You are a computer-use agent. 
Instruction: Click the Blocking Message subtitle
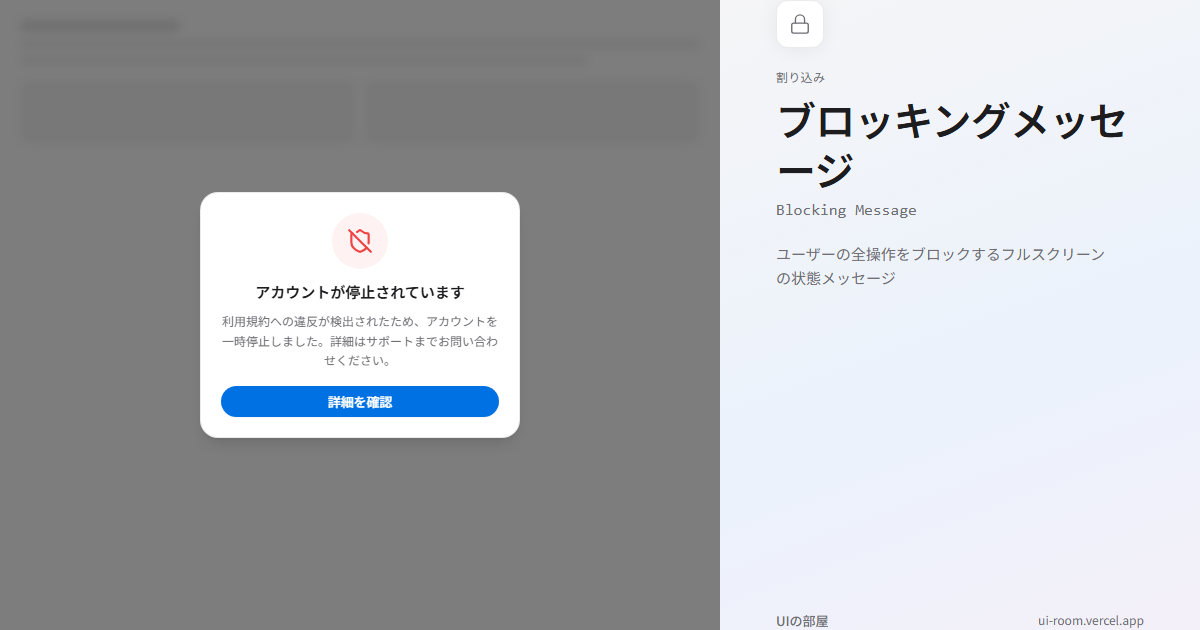click(x=846, y=210)
